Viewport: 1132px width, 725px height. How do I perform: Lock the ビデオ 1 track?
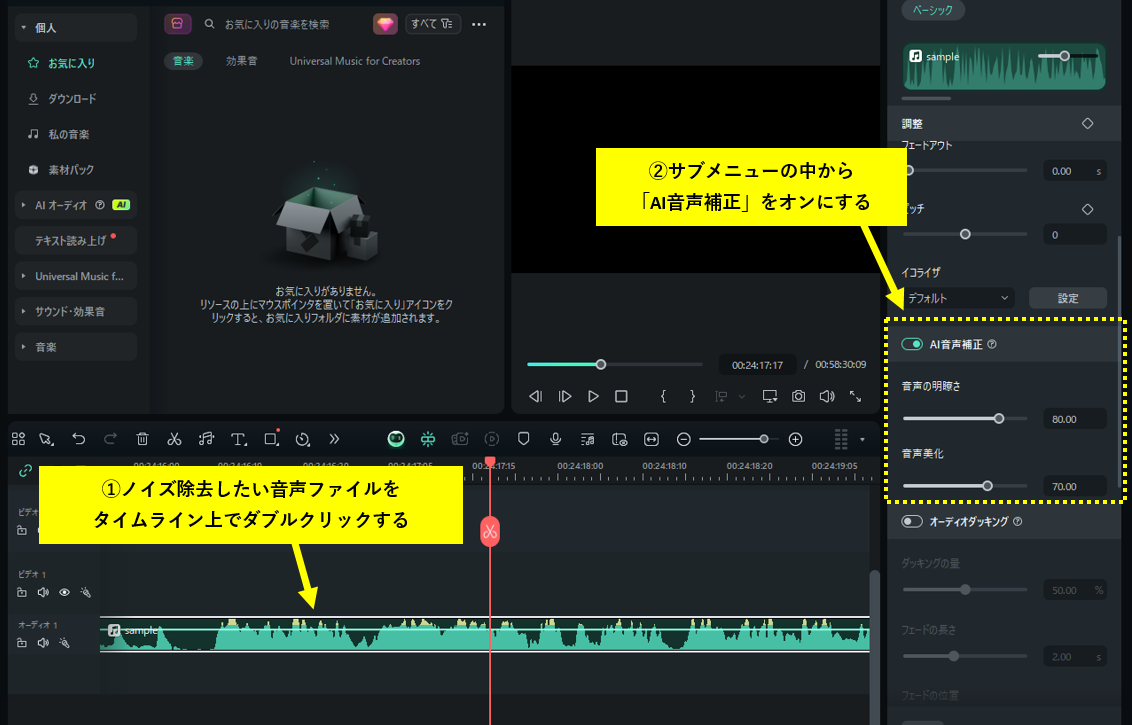click(x=22, y=592)
